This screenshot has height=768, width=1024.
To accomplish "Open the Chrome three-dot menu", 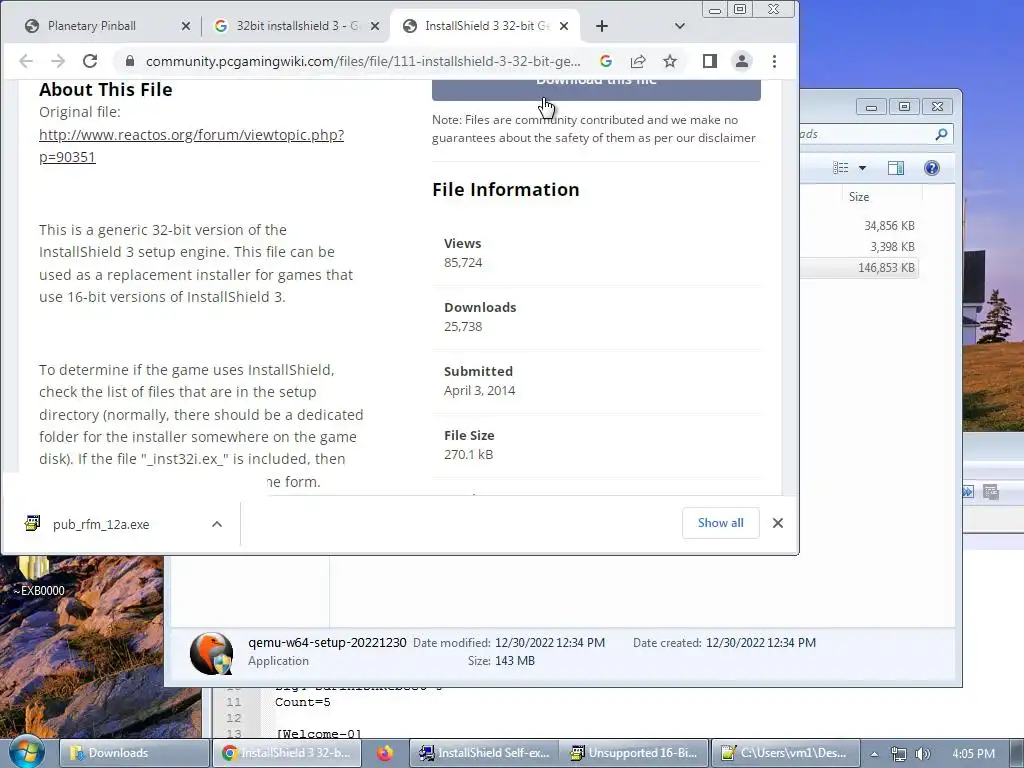I will click(774, 61).
